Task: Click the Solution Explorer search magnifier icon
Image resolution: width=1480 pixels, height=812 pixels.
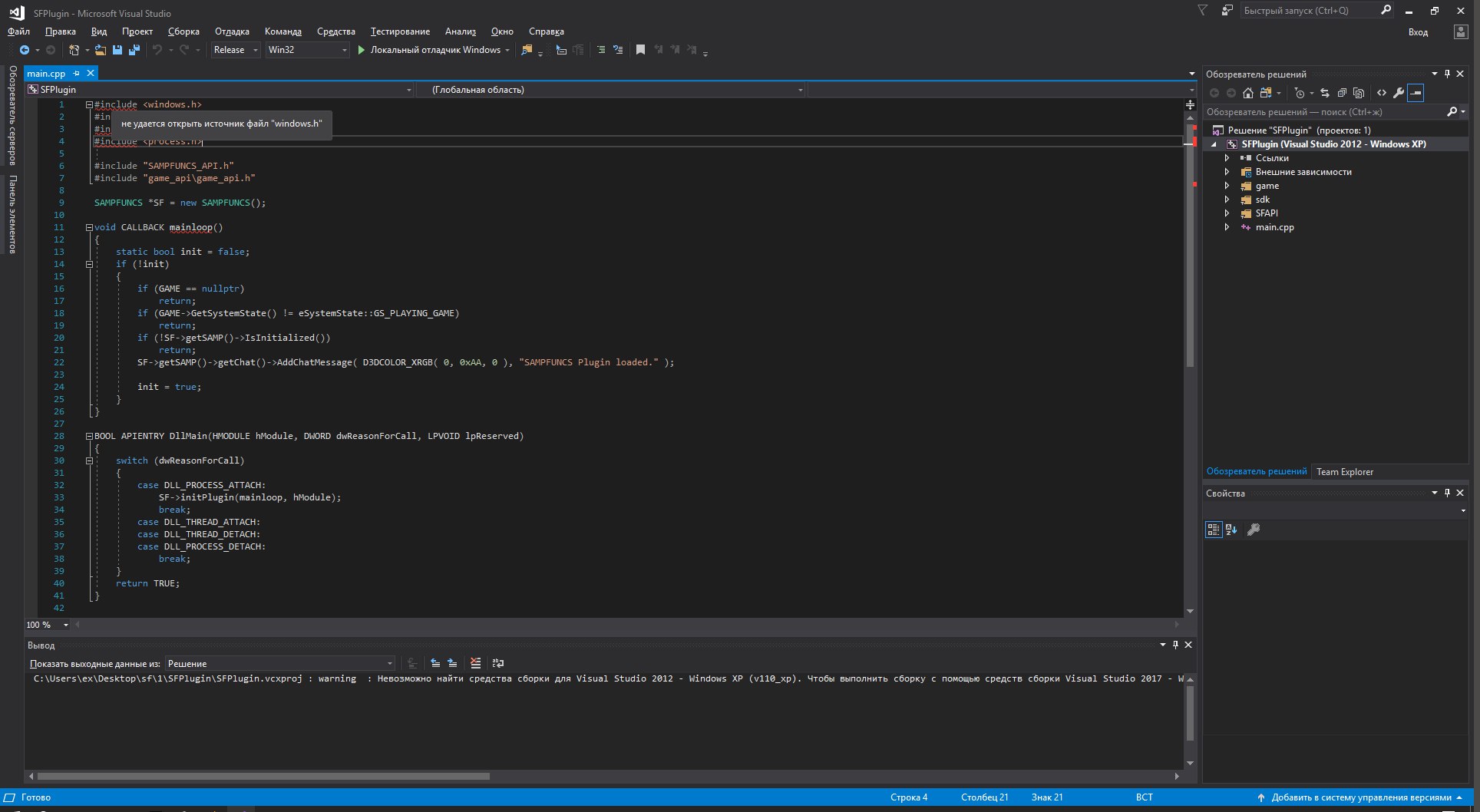Action: [1452, 112]
